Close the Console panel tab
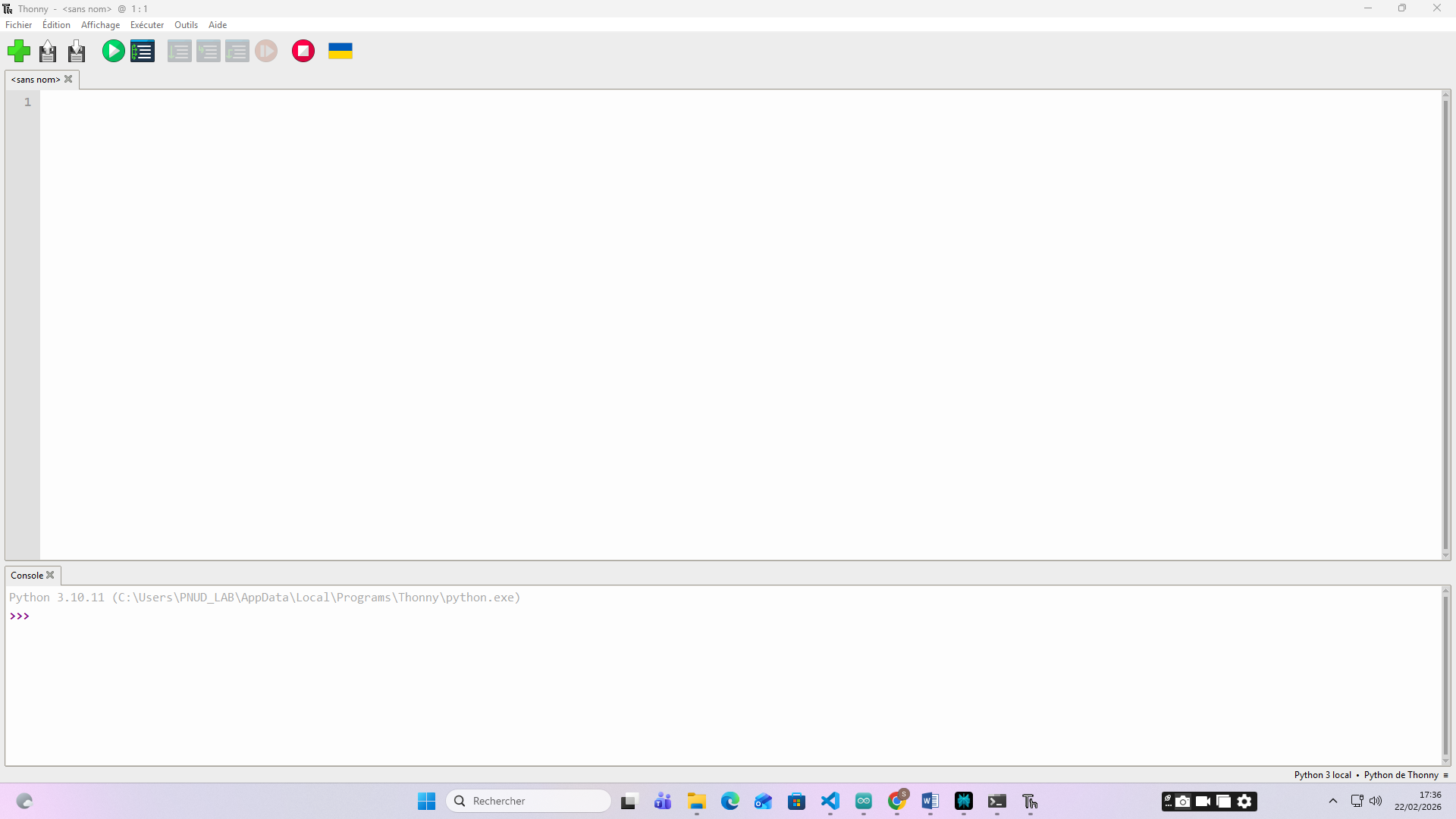 (x=50, y=575)
